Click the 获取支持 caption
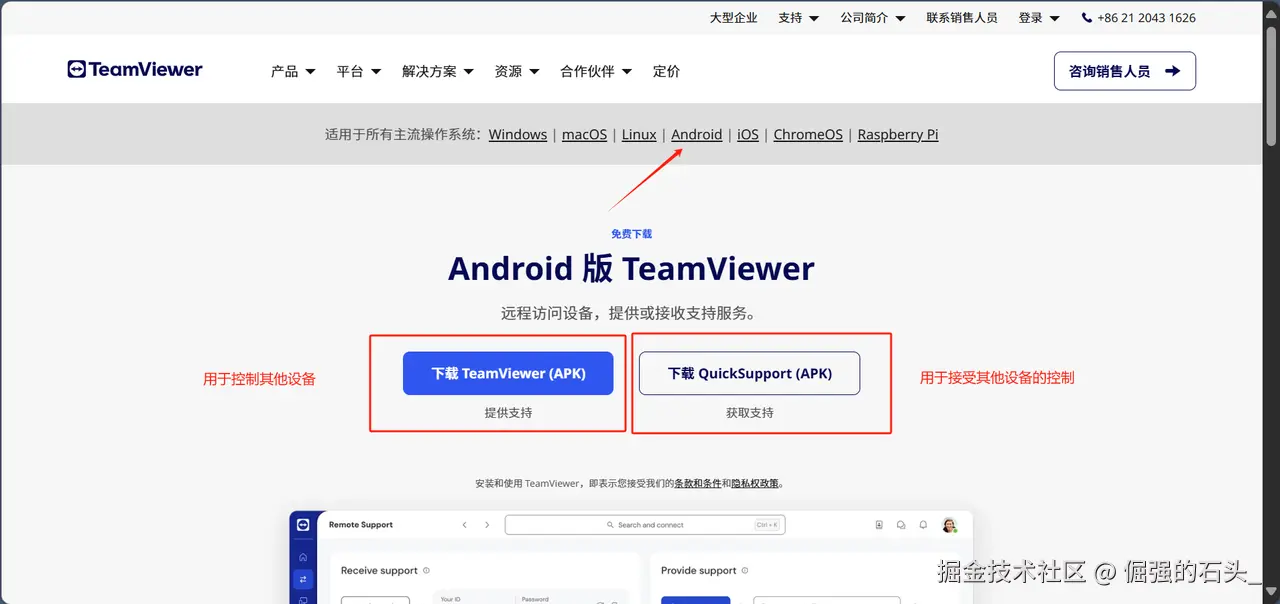Viewport: 1280px width, 604px height. (750, 412)
